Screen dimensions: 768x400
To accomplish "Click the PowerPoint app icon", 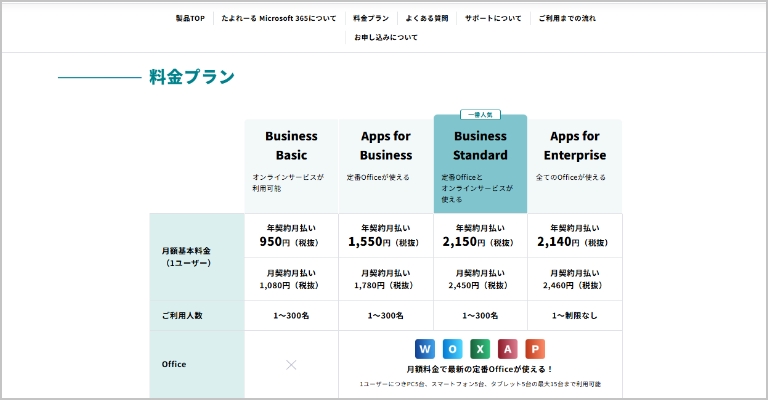I will (x=535, y=349).
